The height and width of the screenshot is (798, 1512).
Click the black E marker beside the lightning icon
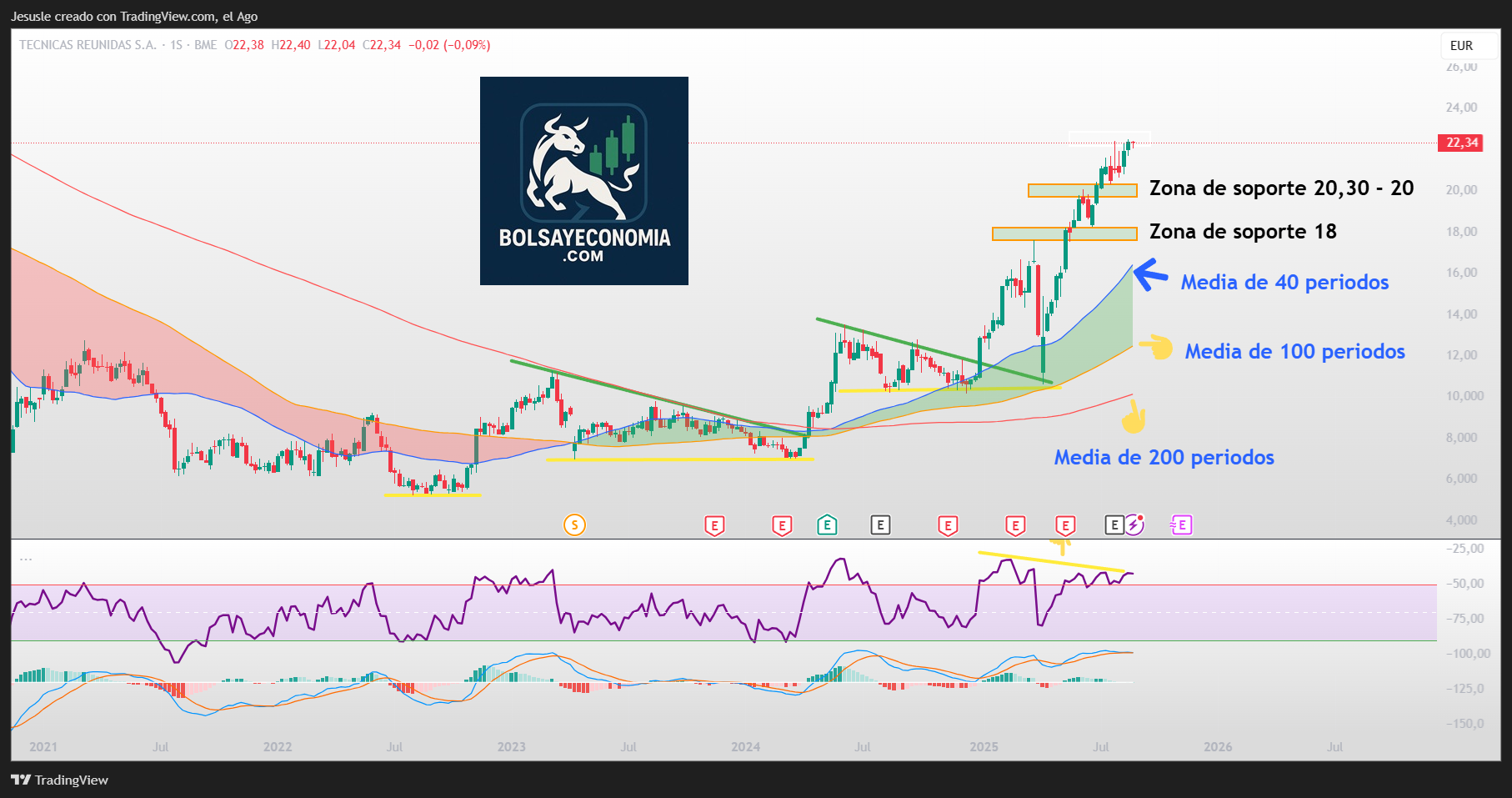point(1114,524)
